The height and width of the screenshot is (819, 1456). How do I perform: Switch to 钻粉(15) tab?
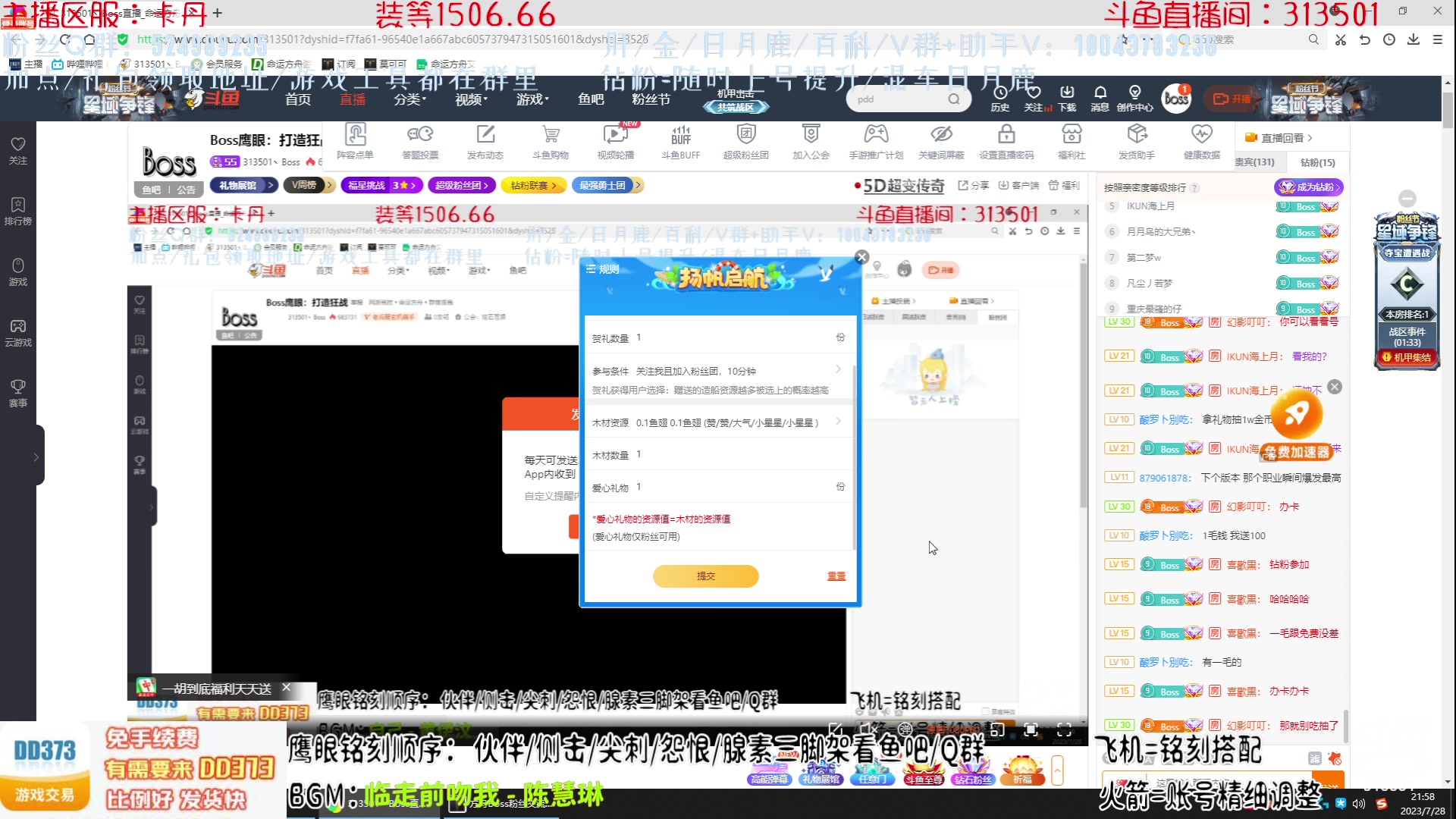pos(1317,162)
